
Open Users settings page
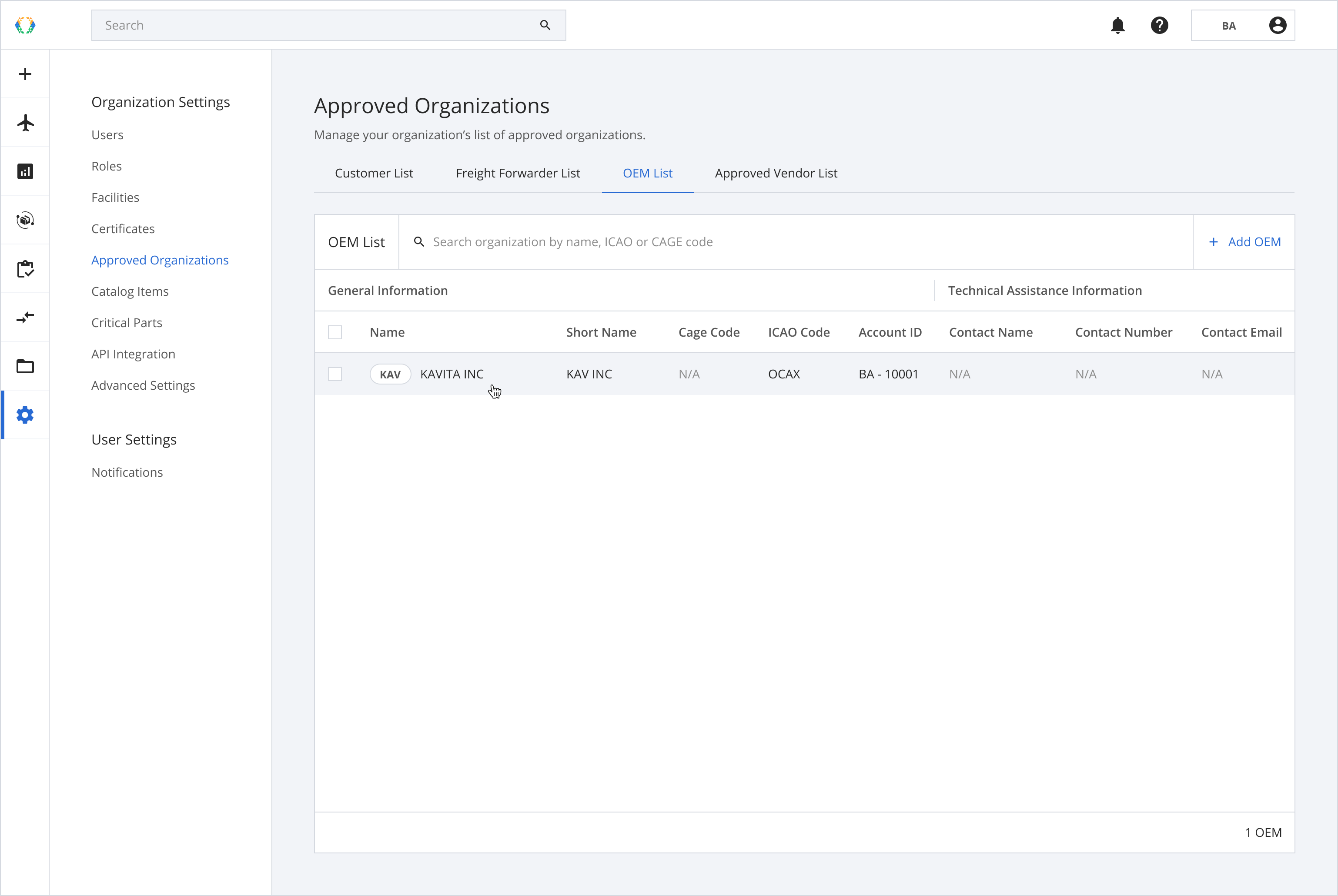pyautogui.click(x=107, y=135)
